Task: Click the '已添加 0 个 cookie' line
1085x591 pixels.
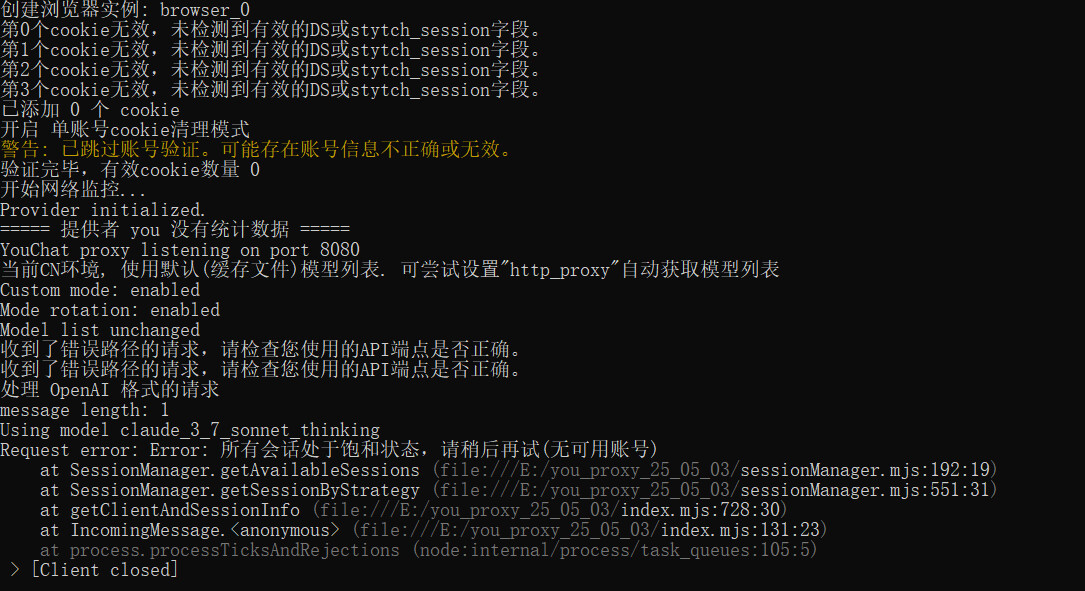Action: (x=90, y=110)
